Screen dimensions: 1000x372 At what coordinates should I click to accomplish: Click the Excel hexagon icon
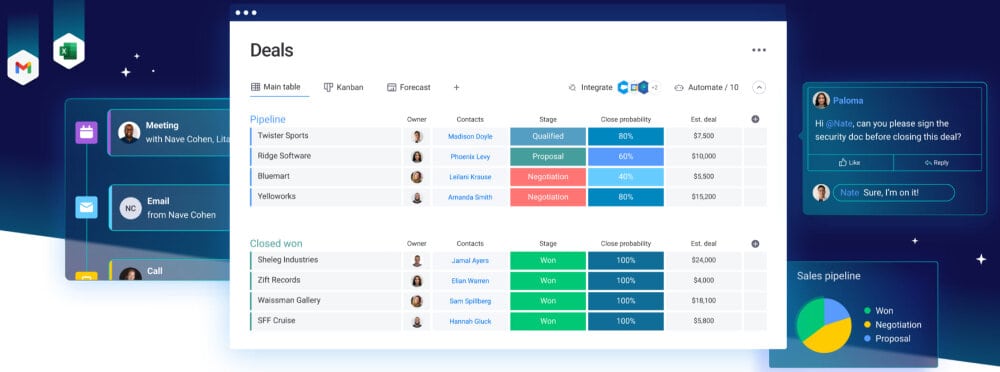69,51
